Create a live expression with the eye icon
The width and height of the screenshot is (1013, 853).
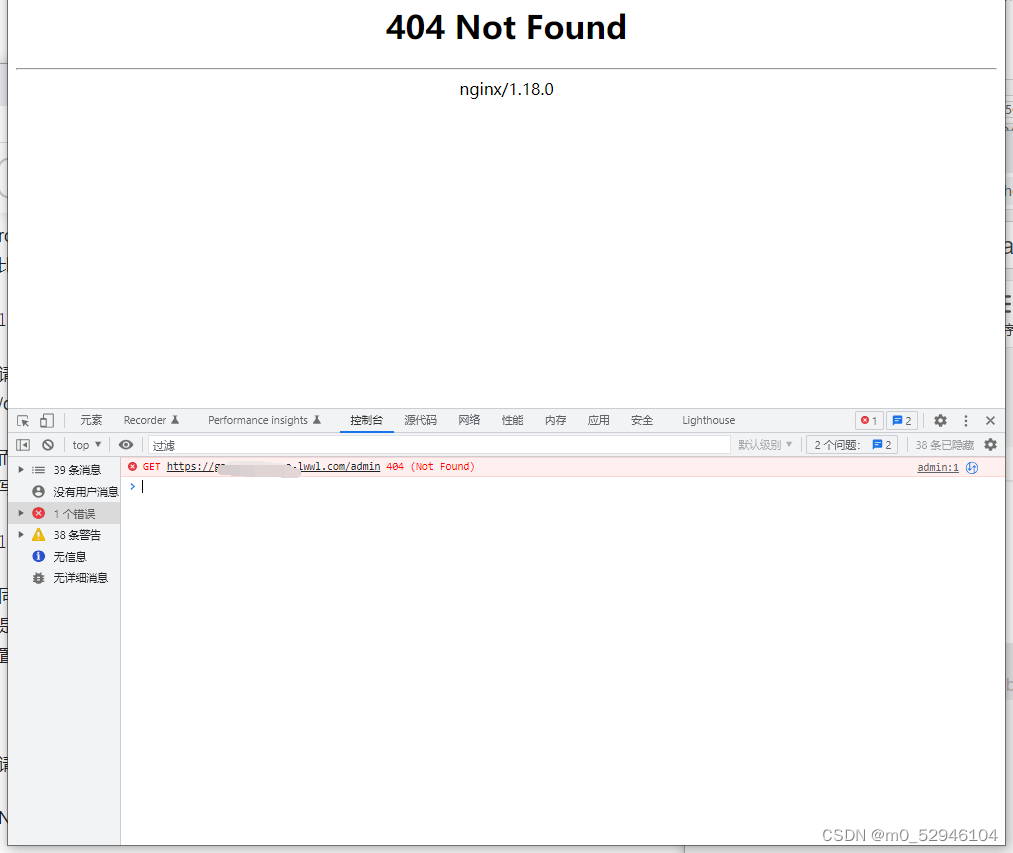125,444
